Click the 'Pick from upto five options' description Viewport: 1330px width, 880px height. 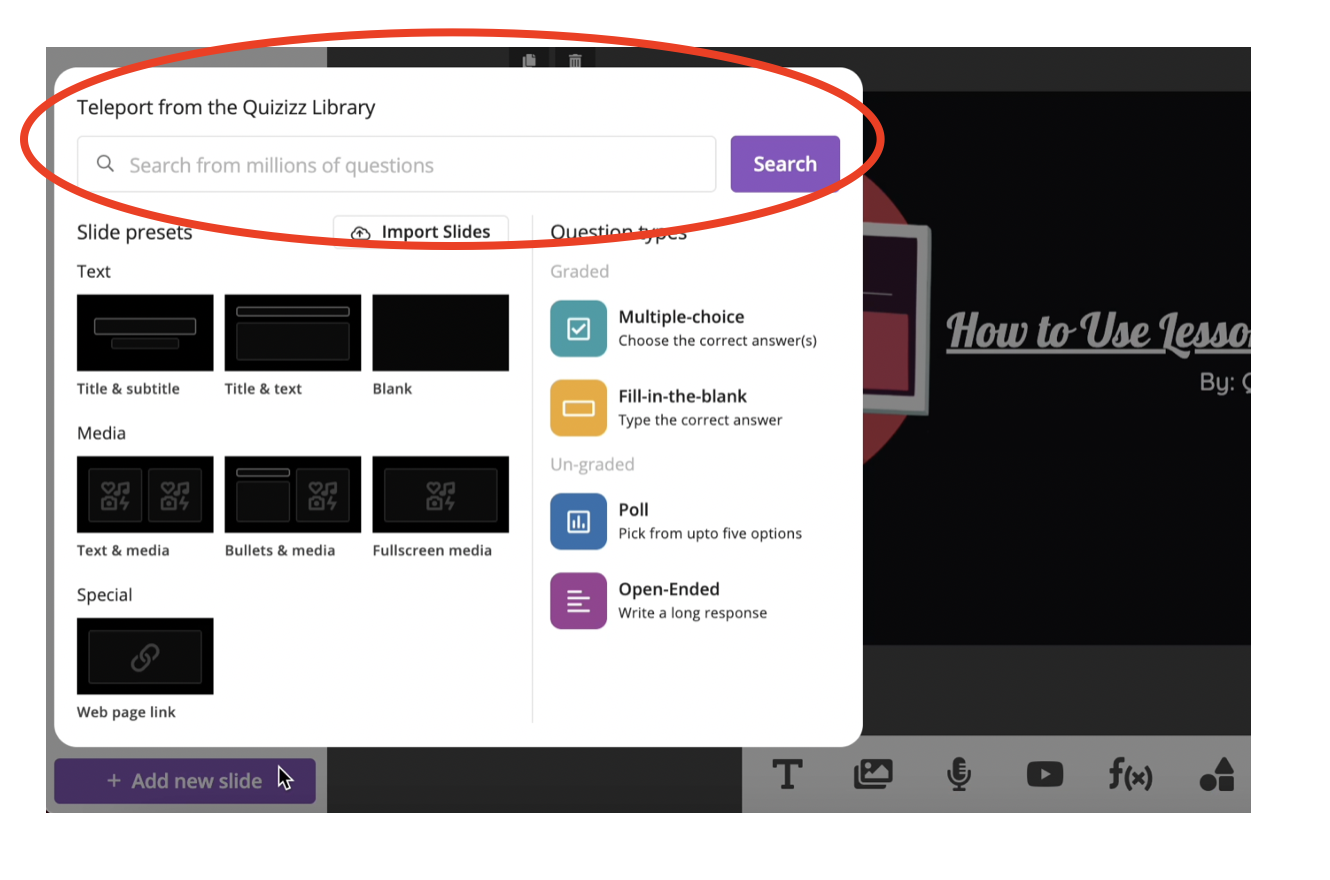(710, 533)
